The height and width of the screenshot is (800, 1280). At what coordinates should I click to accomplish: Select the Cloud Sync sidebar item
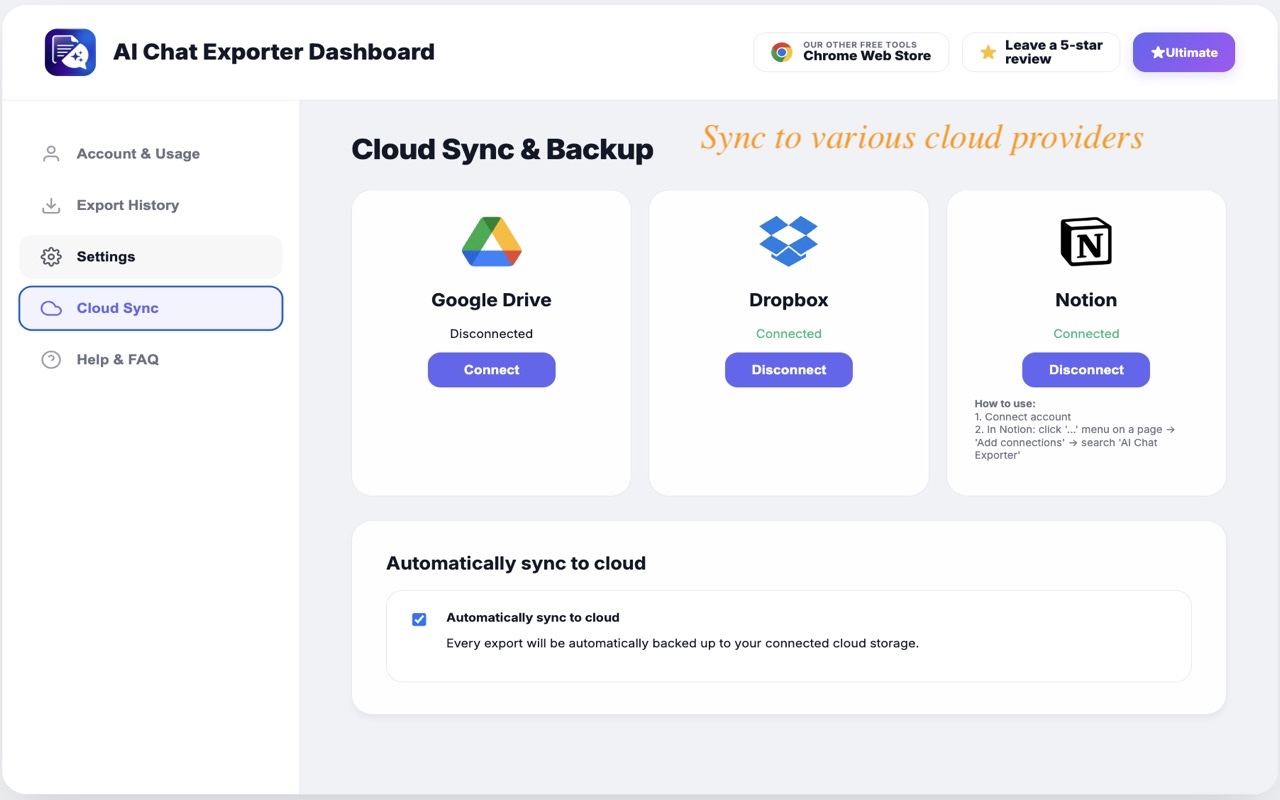151,308
